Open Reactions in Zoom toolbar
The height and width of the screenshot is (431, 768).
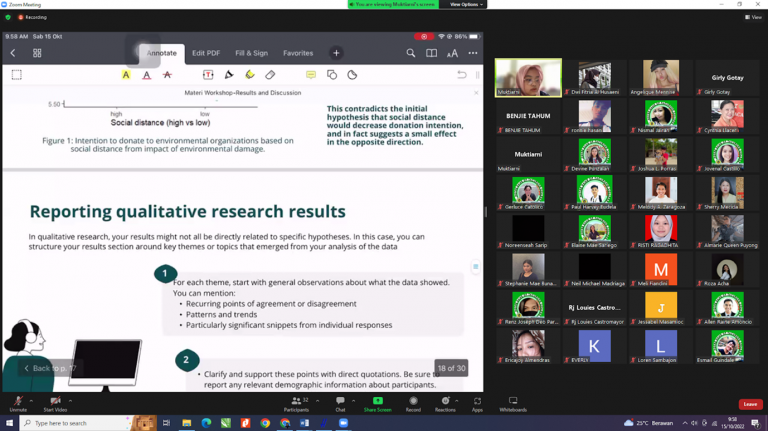pos(445,404)
